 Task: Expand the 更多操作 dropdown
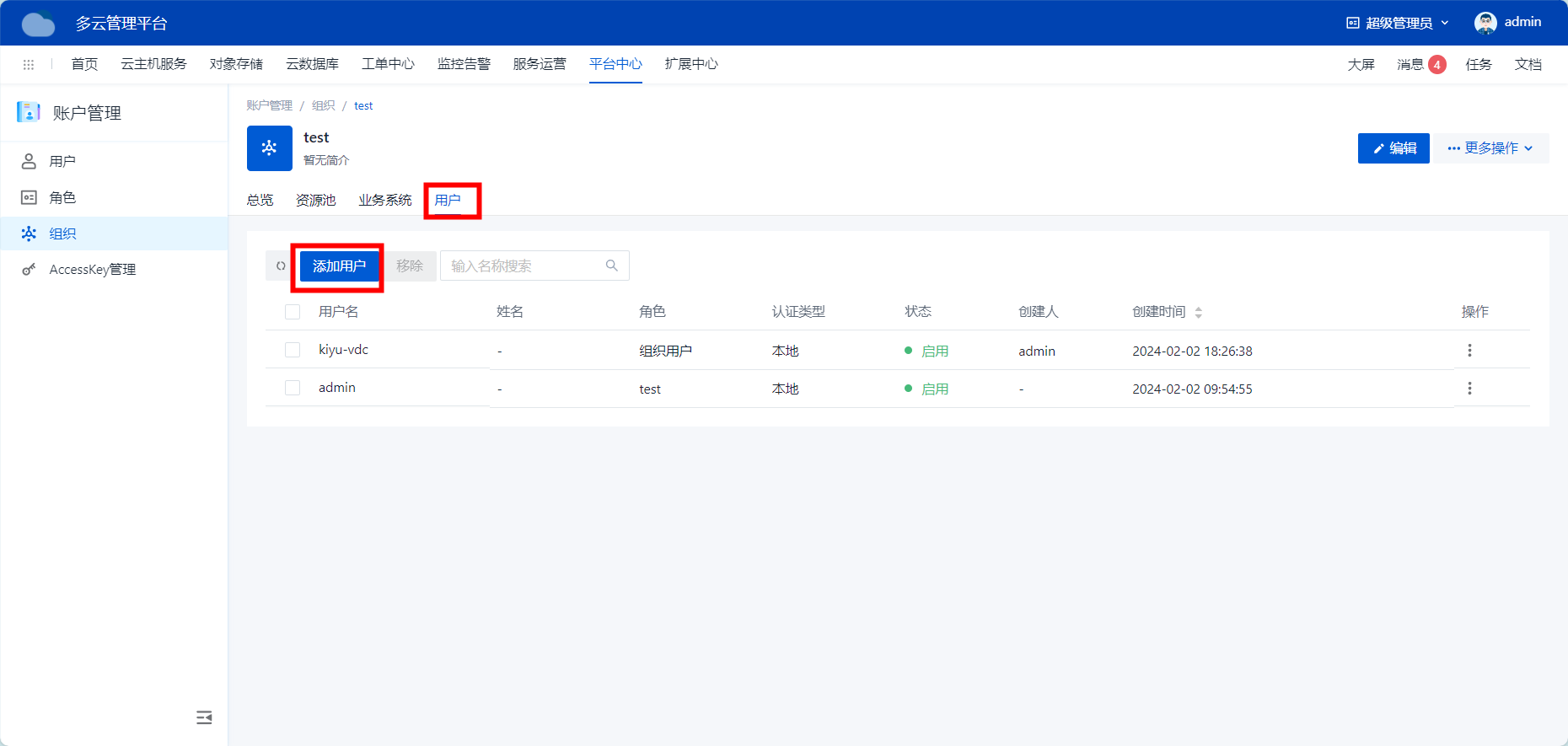point(1491,148)
